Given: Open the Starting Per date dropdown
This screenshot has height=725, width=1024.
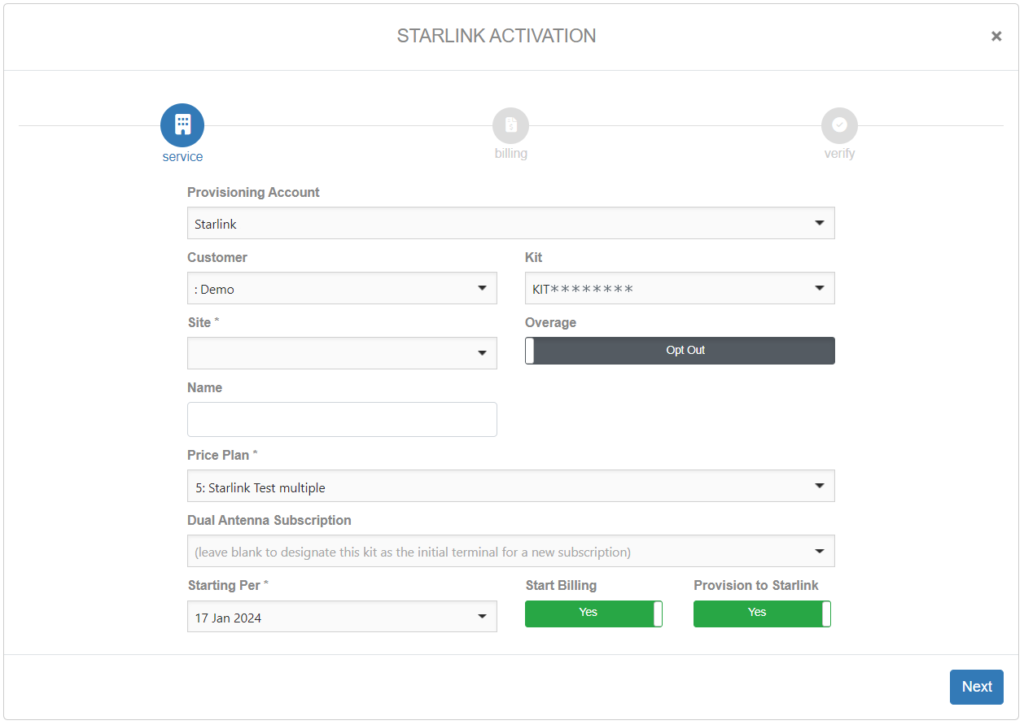Looking at the screenshot, I should [x=341, y=617].
